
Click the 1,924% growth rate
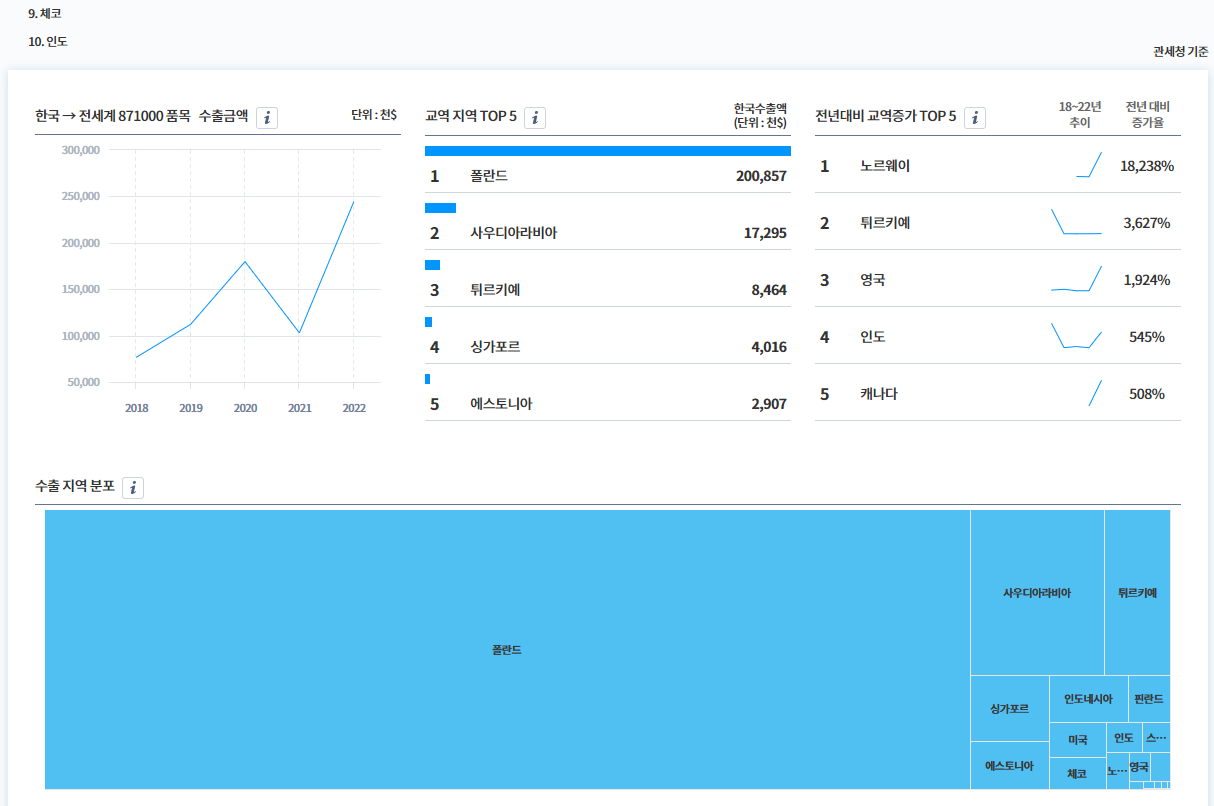coord(1147,280)
